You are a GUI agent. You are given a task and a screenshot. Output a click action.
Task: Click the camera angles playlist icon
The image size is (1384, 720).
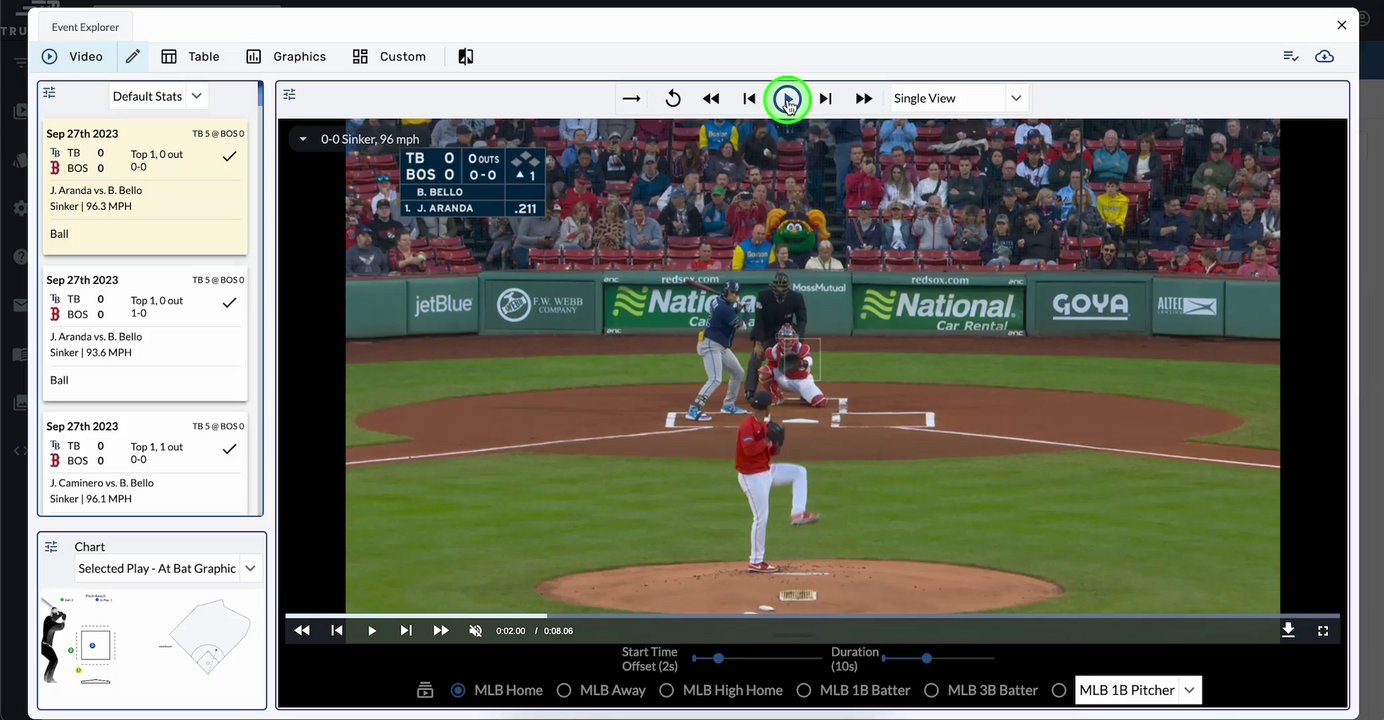coord(425,690)
